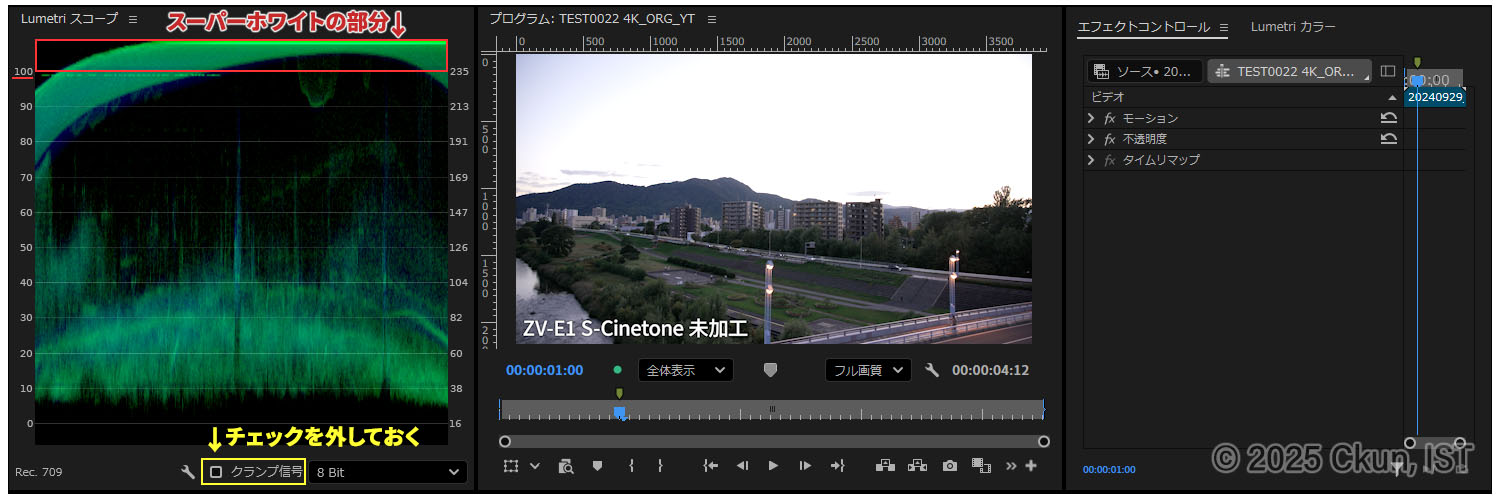Image resolution: width=1500 pixels, height=500 pixels.
Task: Toggle timeline view in effect controls
Action: 1387,71
